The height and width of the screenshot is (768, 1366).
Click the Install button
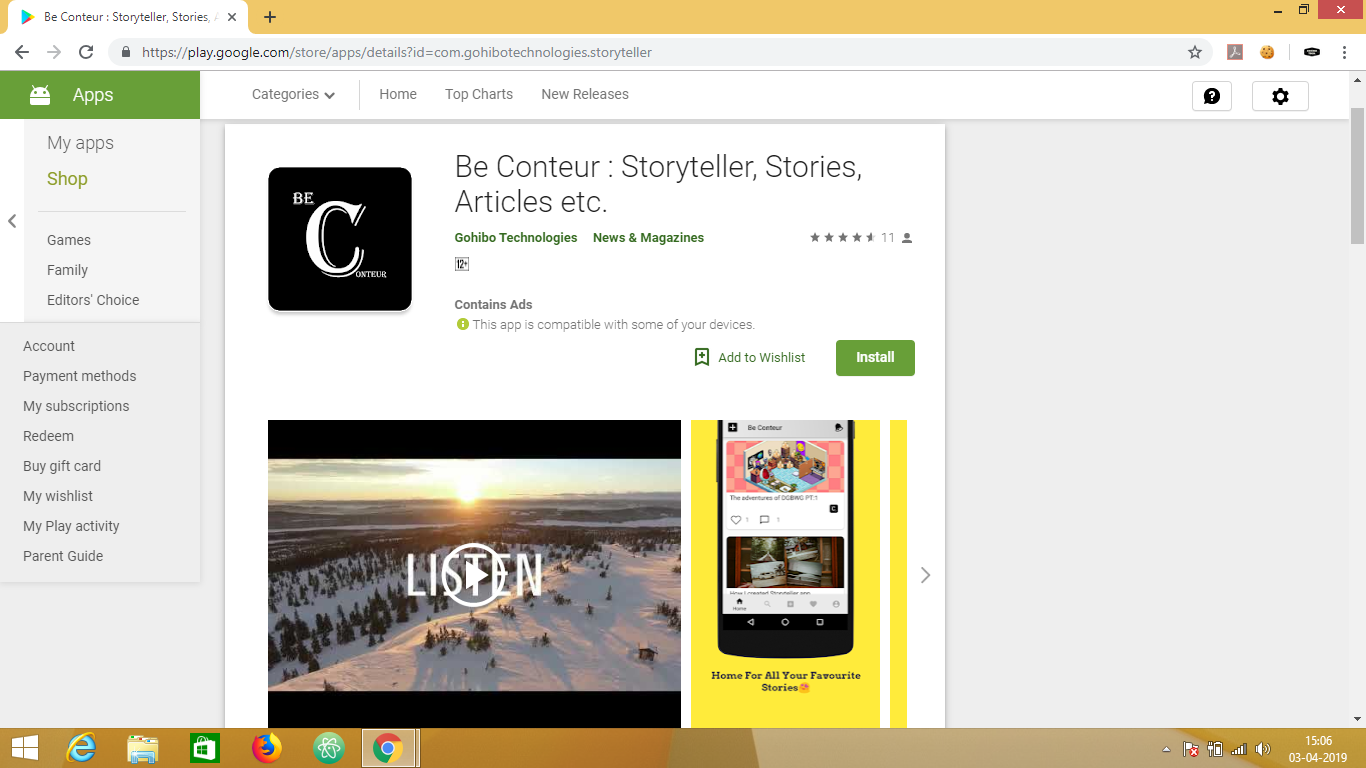point(874,357)
